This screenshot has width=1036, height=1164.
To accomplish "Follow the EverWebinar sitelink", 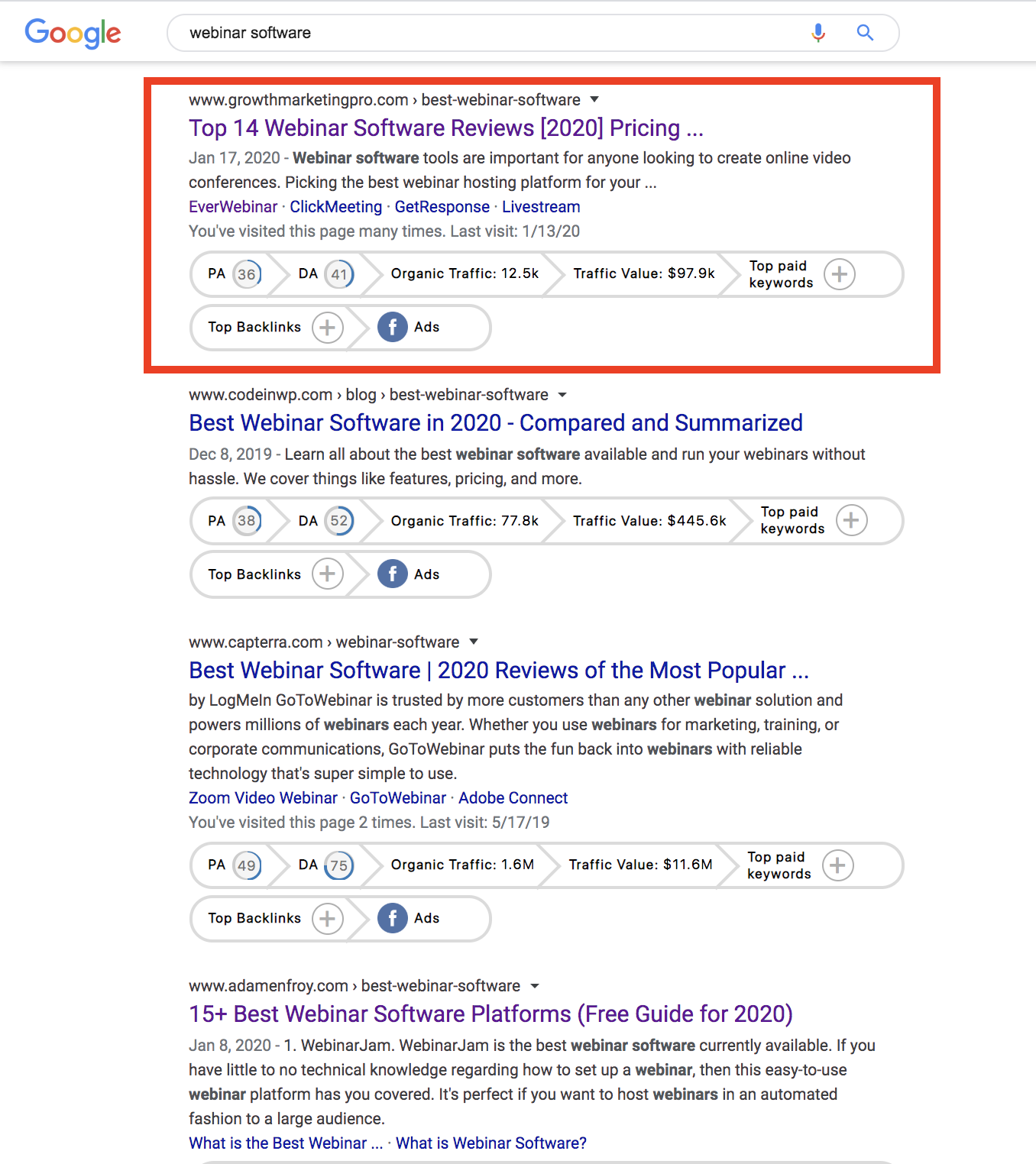I will tap(233, 207).
